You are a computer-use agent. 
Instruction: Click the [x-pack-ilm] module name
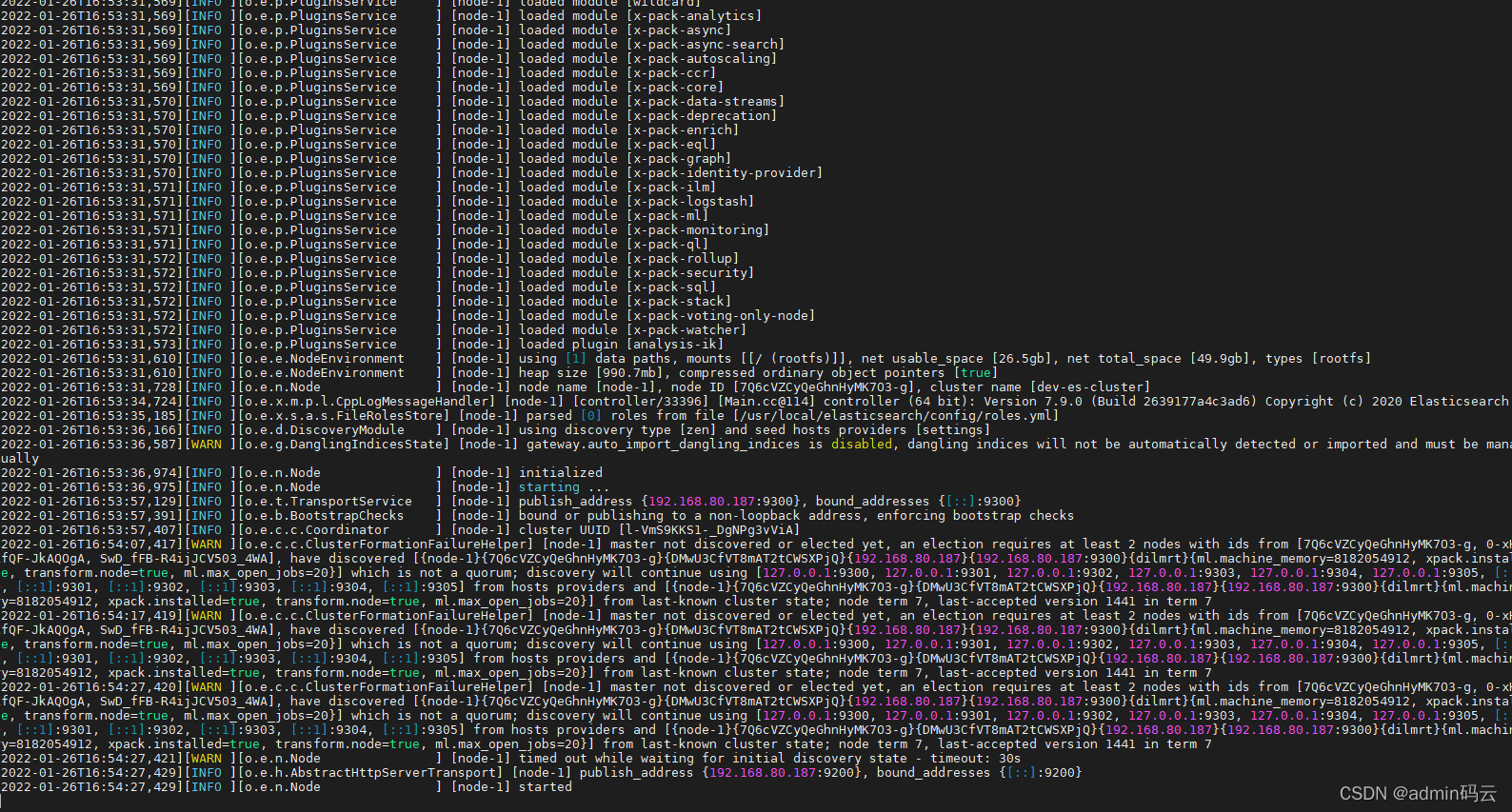pos(671,188)
